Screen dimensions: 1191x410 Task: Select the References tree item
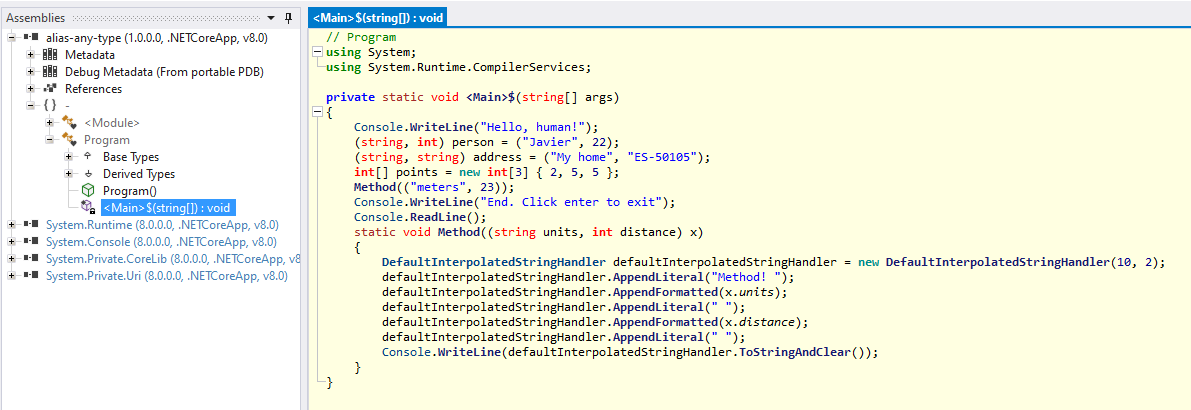(x=93, y=89)
